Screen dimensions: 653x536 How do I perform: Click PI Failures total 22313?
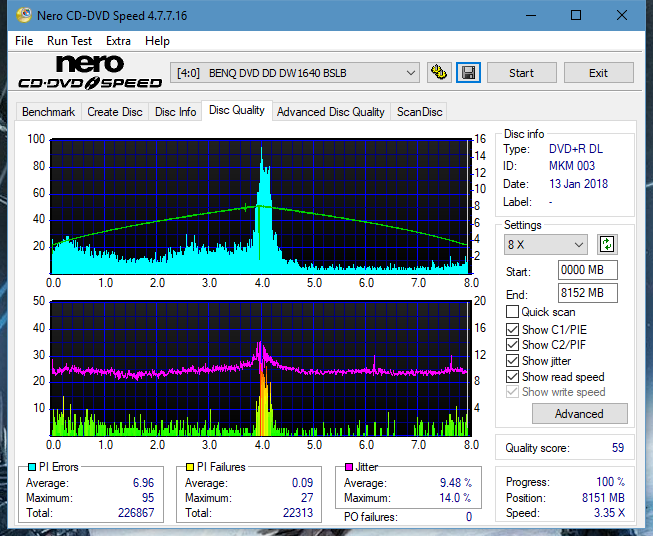point(298,513)
